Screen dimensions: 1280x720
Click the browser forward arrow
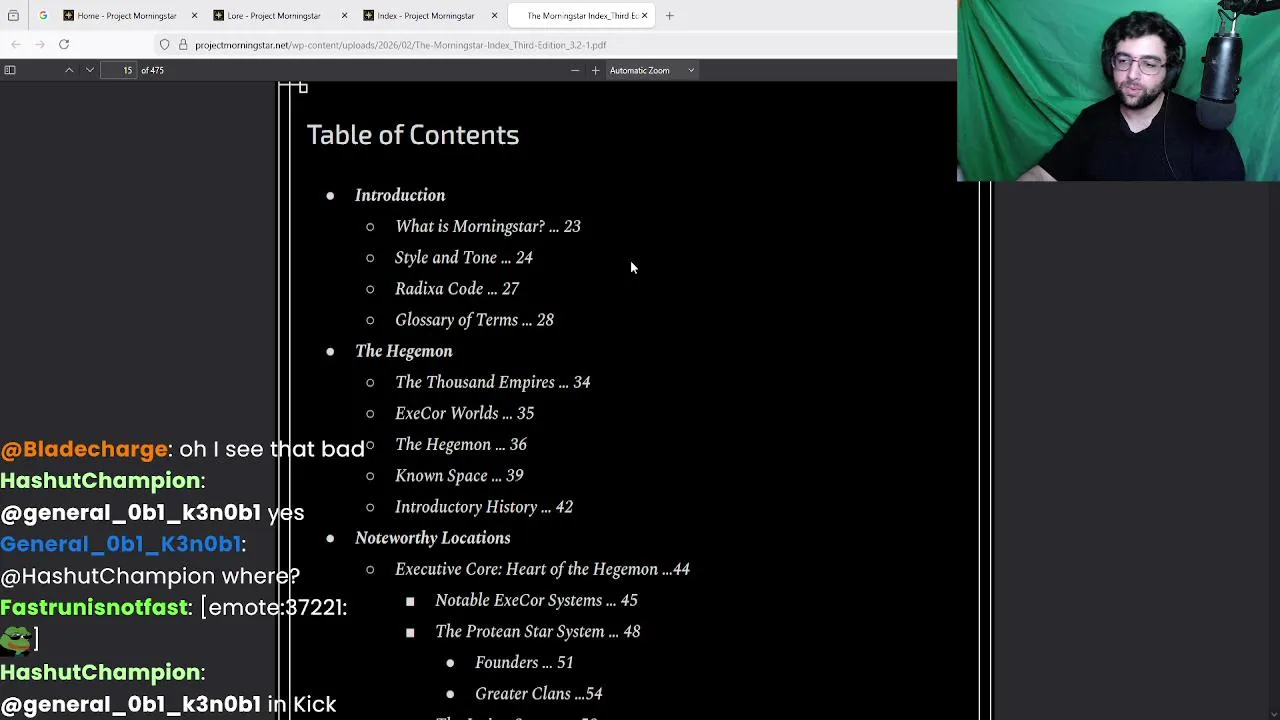(x=40, y=44)
